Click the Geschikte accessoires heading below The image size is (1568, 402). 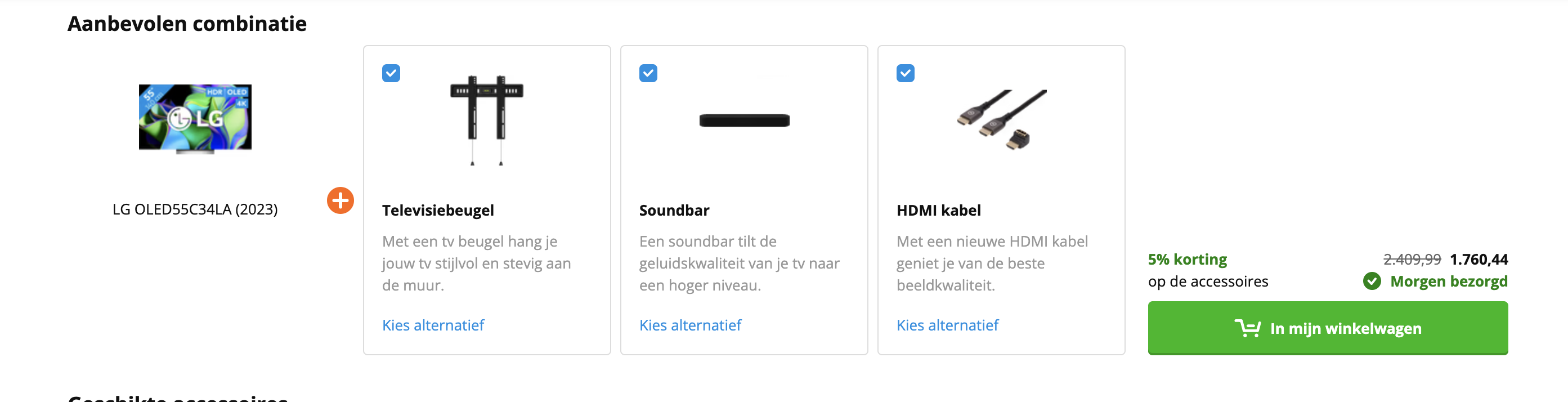tap(177, 399)
